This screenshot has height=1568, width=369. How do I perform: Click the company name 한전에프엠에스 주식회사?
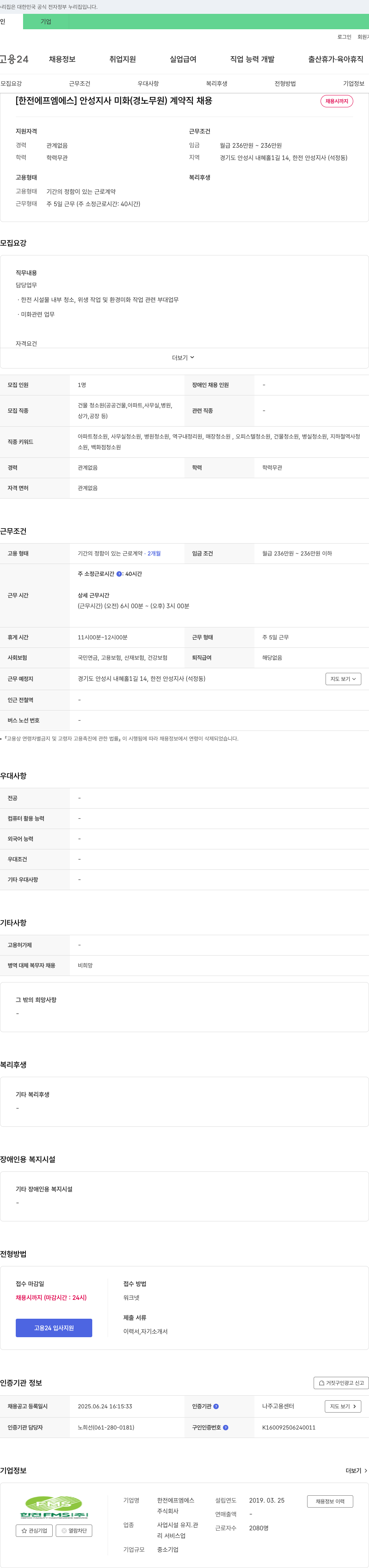[176, 1505]
